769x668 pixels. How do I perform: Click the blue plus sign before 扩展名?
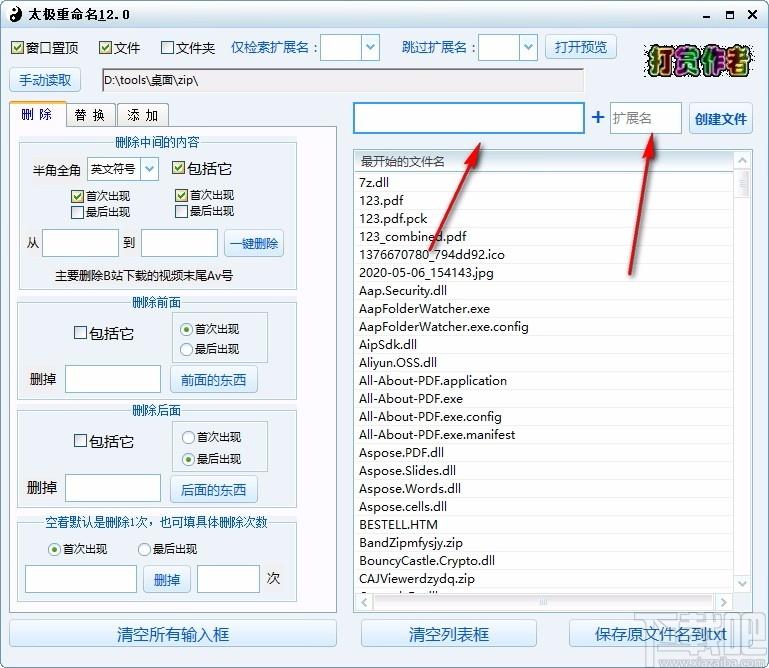tap(597, 117)
